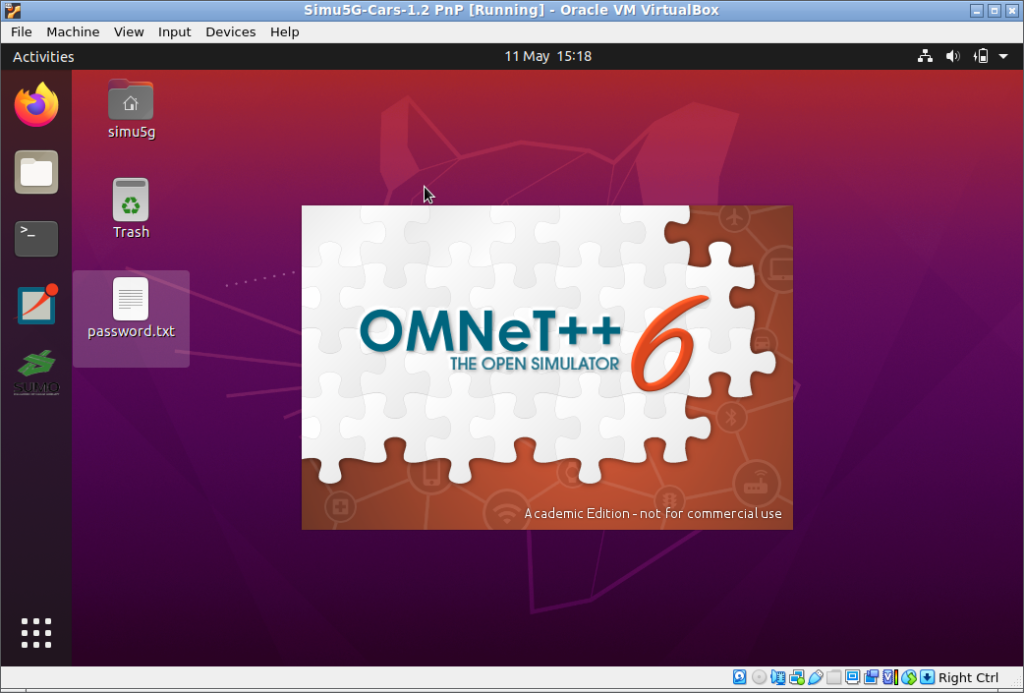Open the Files manager from the dock
The image size is (1024, 693).
(x=36, y=171)
